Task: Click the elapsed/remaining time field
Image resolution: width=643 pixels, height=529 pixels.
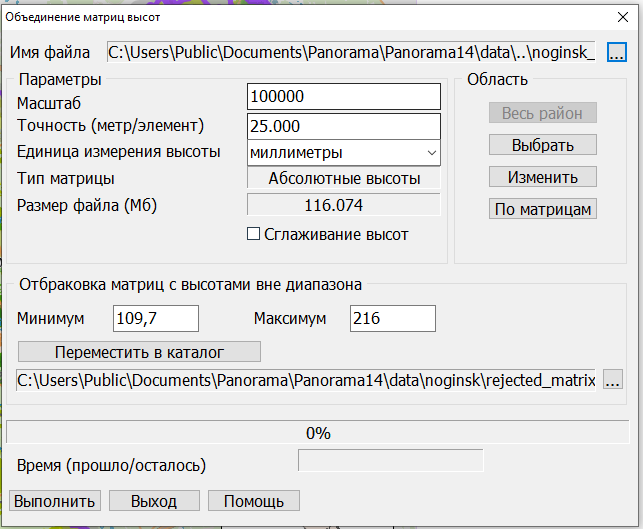Action: [x=391, y=461]
